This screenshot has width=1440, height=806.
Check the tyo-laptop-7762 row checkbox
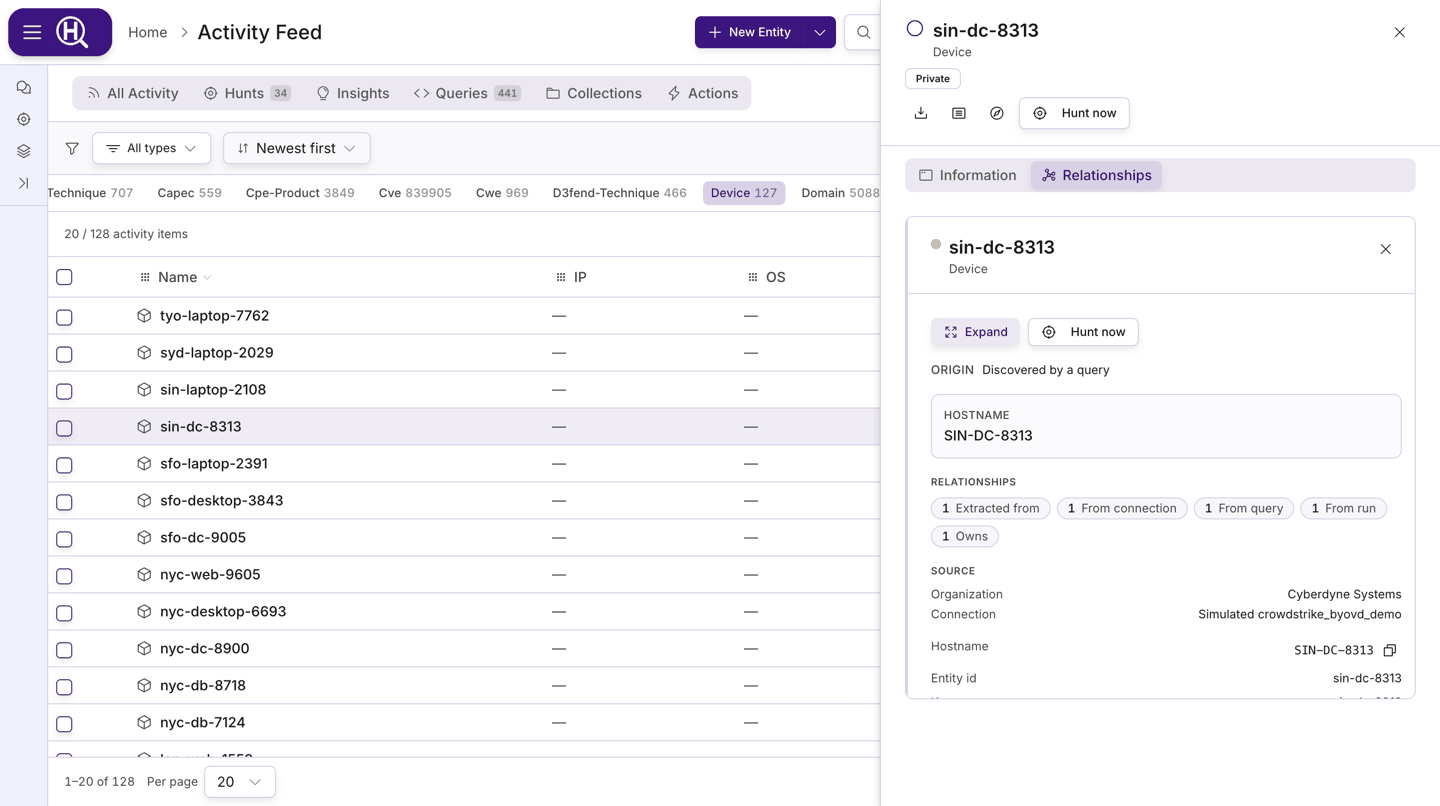click(x=64, y=317)
